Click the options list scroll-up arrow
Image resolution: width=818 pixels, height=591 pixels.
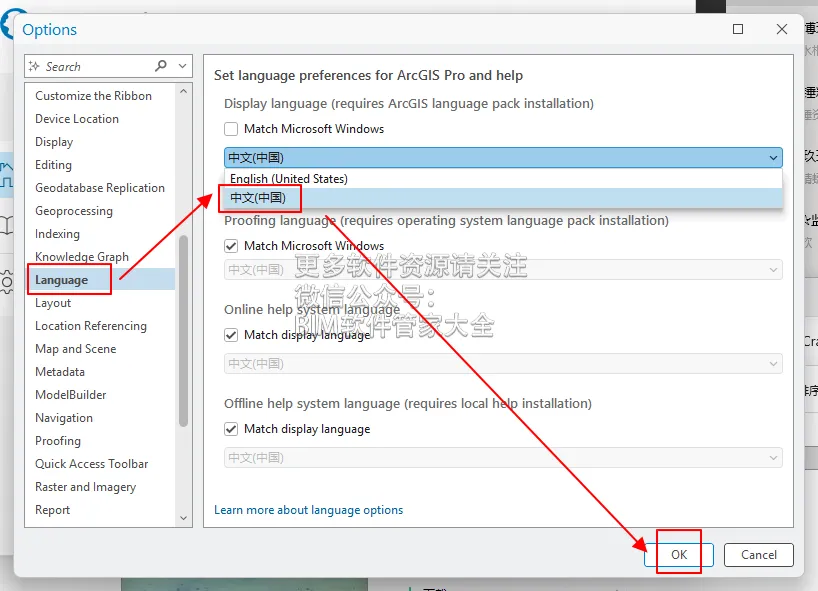click(x=183, y=91)
